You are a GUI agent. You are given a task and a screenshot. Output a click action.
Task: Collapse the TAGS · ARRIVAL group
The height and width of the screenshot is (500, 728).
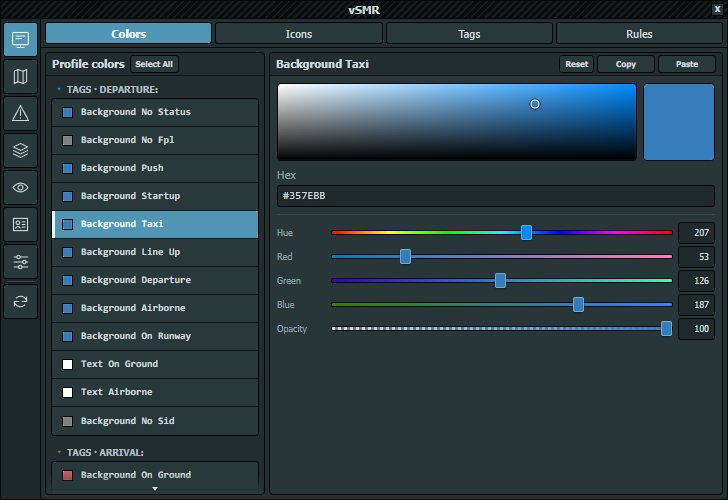[59, 452]
